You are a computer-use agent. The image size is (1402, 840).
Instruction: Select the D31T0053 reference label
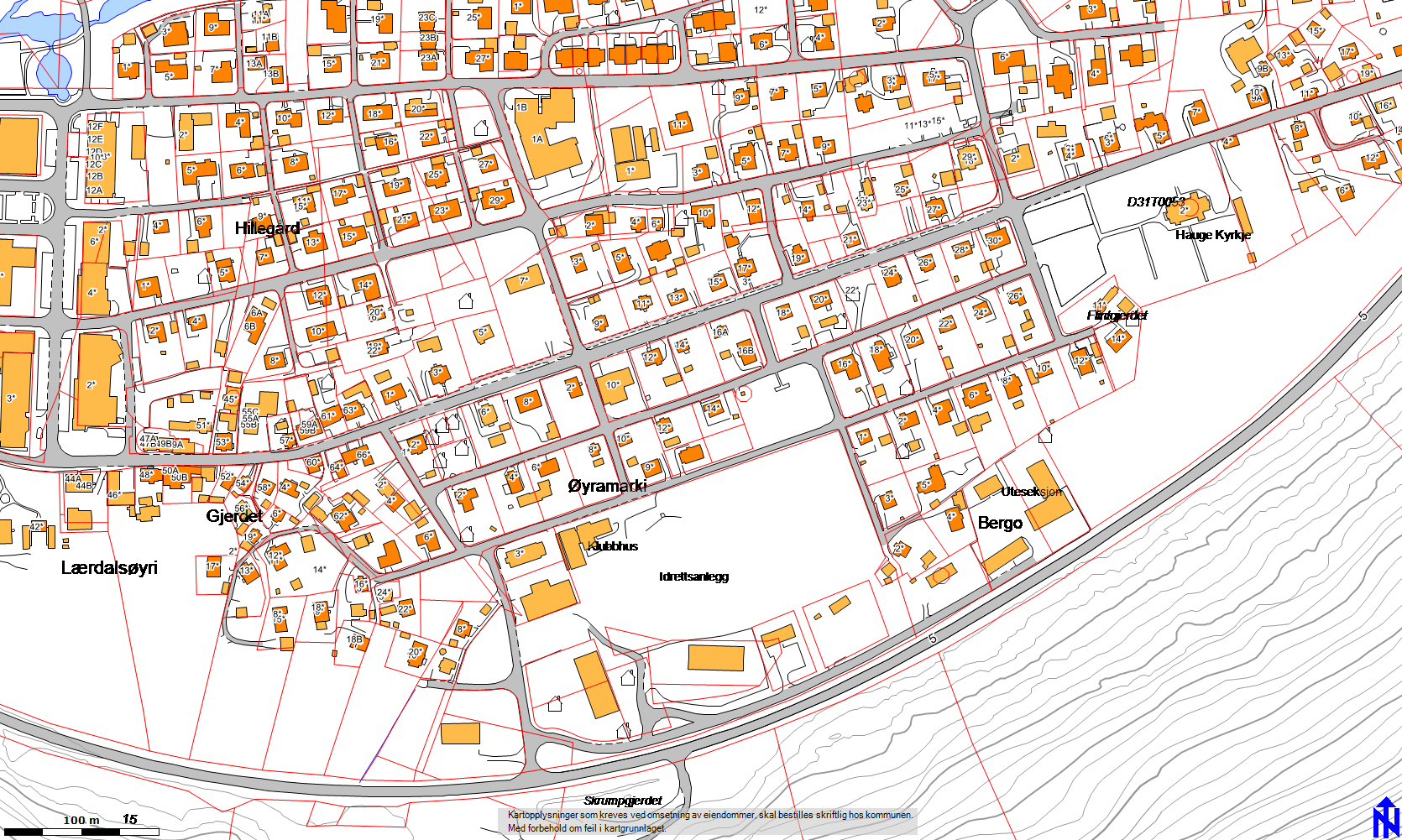point(1156,202)
